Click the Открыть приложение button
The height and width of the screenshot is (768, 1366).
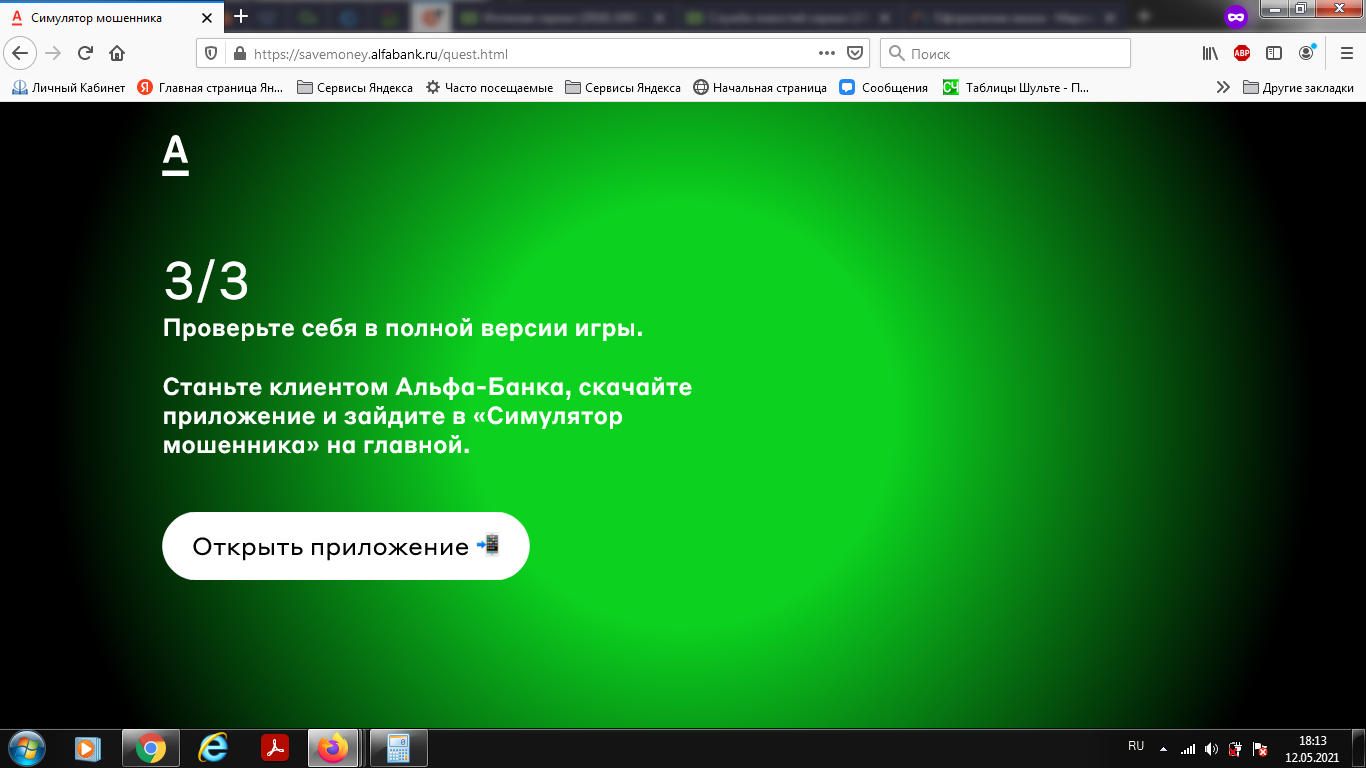tap(345, 546)
